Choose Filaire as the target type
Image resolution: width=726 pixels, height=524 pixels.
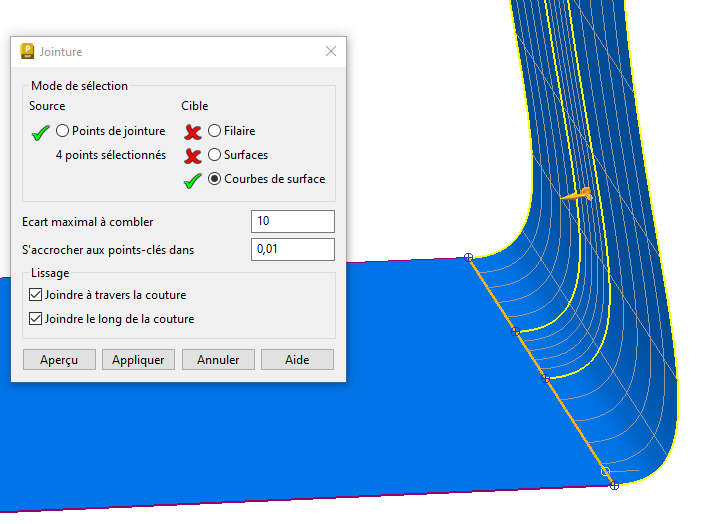point(215,131)
